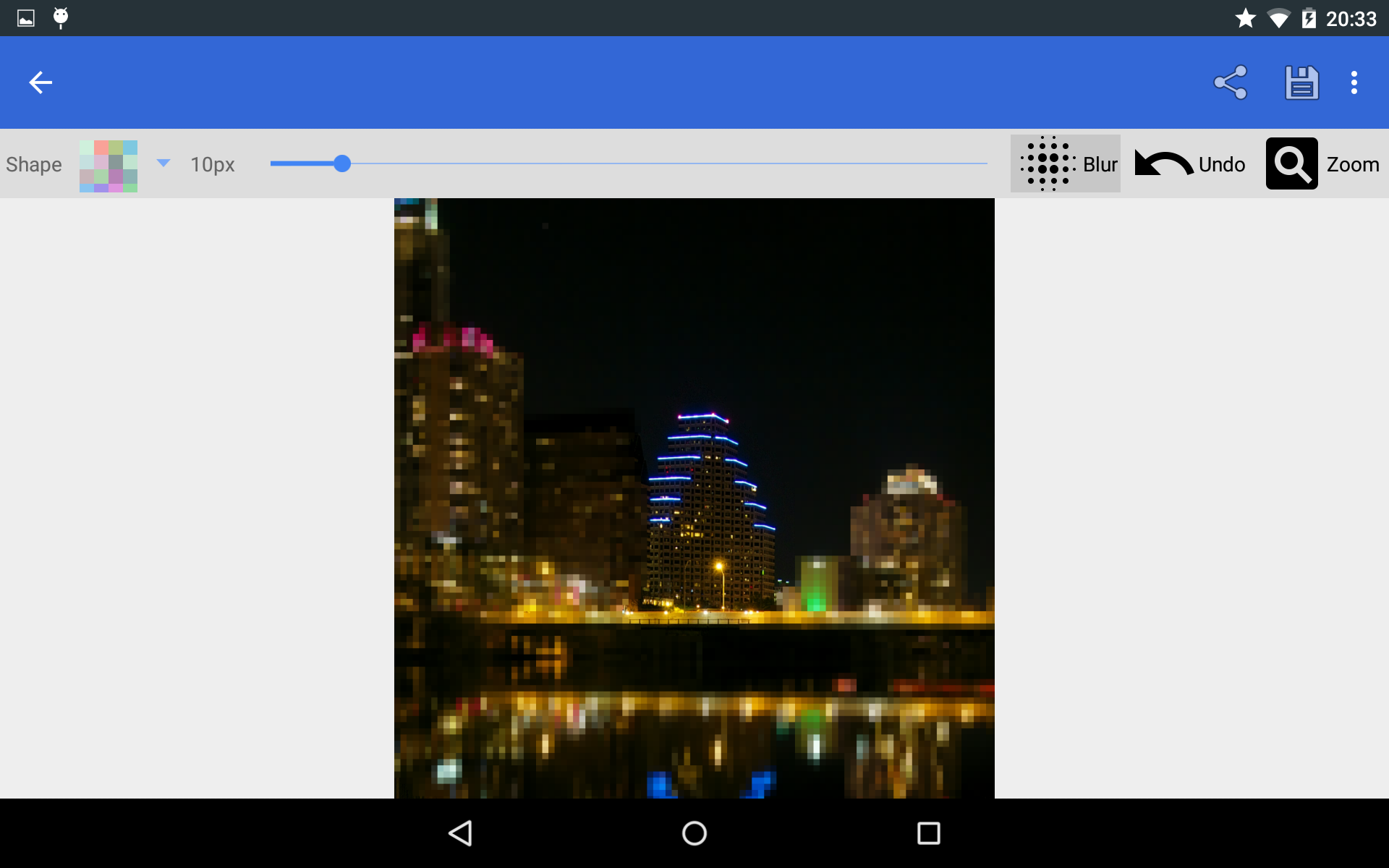Open recent apps with the square button
This screenshot has height=868, width=1389.
point(928,833)
